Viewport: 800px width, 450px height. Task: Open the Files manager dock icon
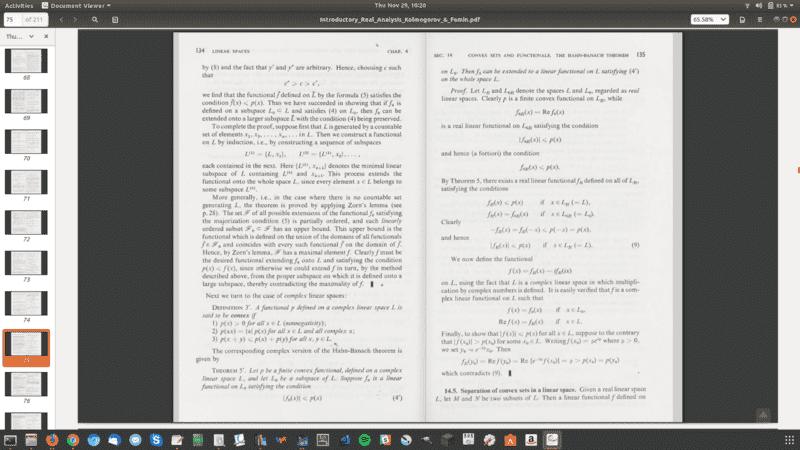point(31,440)
